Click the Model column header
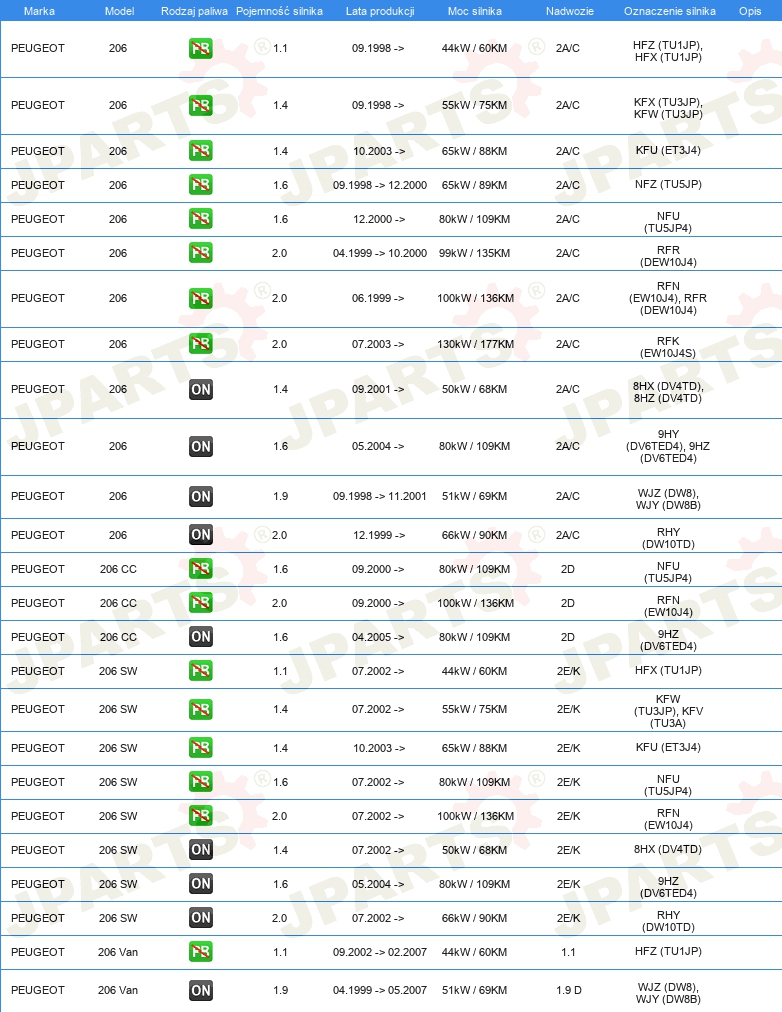782x1012 pixels. click(119, 11)
